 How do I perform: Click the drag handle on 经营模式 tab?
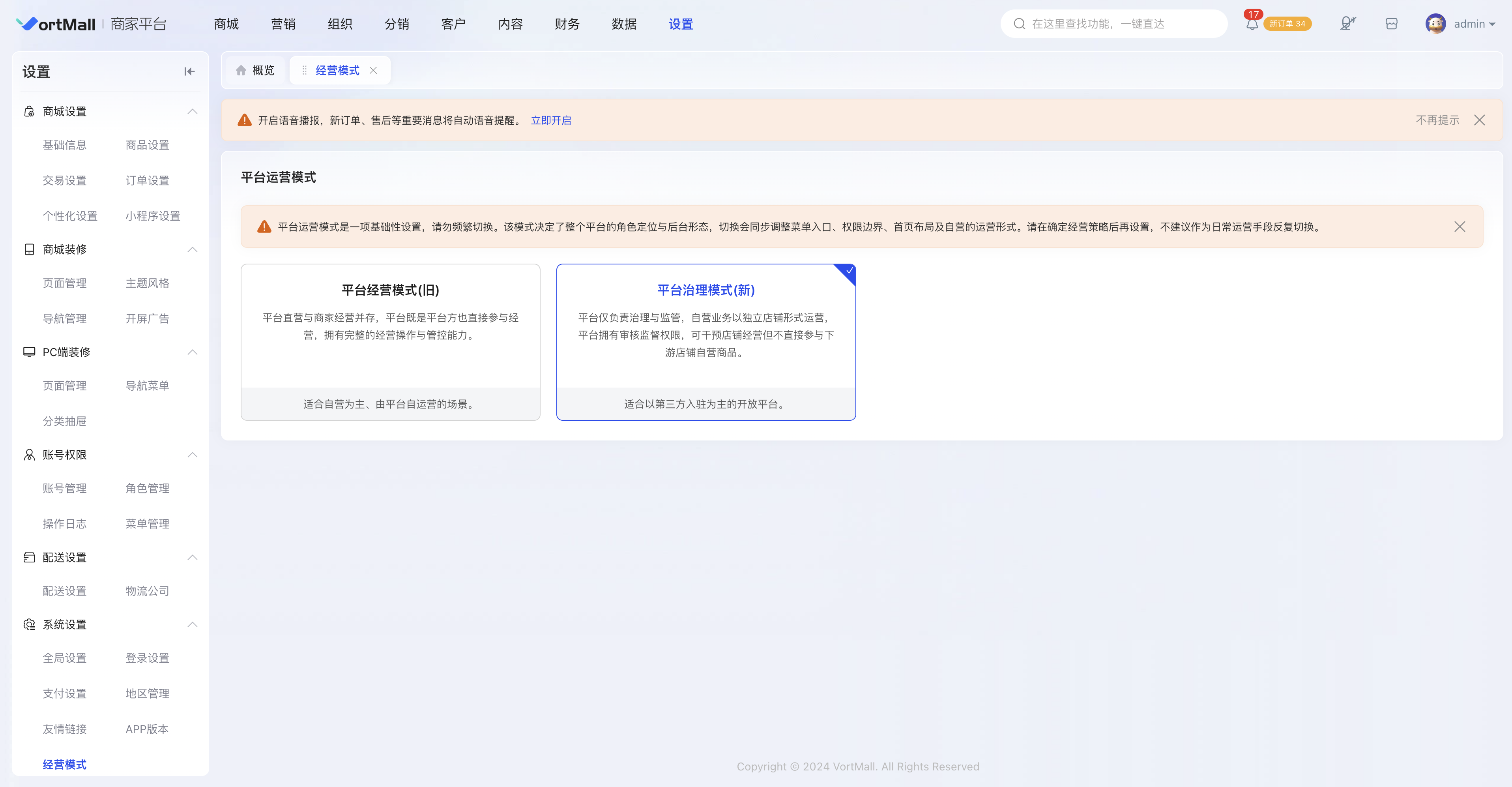pos(304,71)
